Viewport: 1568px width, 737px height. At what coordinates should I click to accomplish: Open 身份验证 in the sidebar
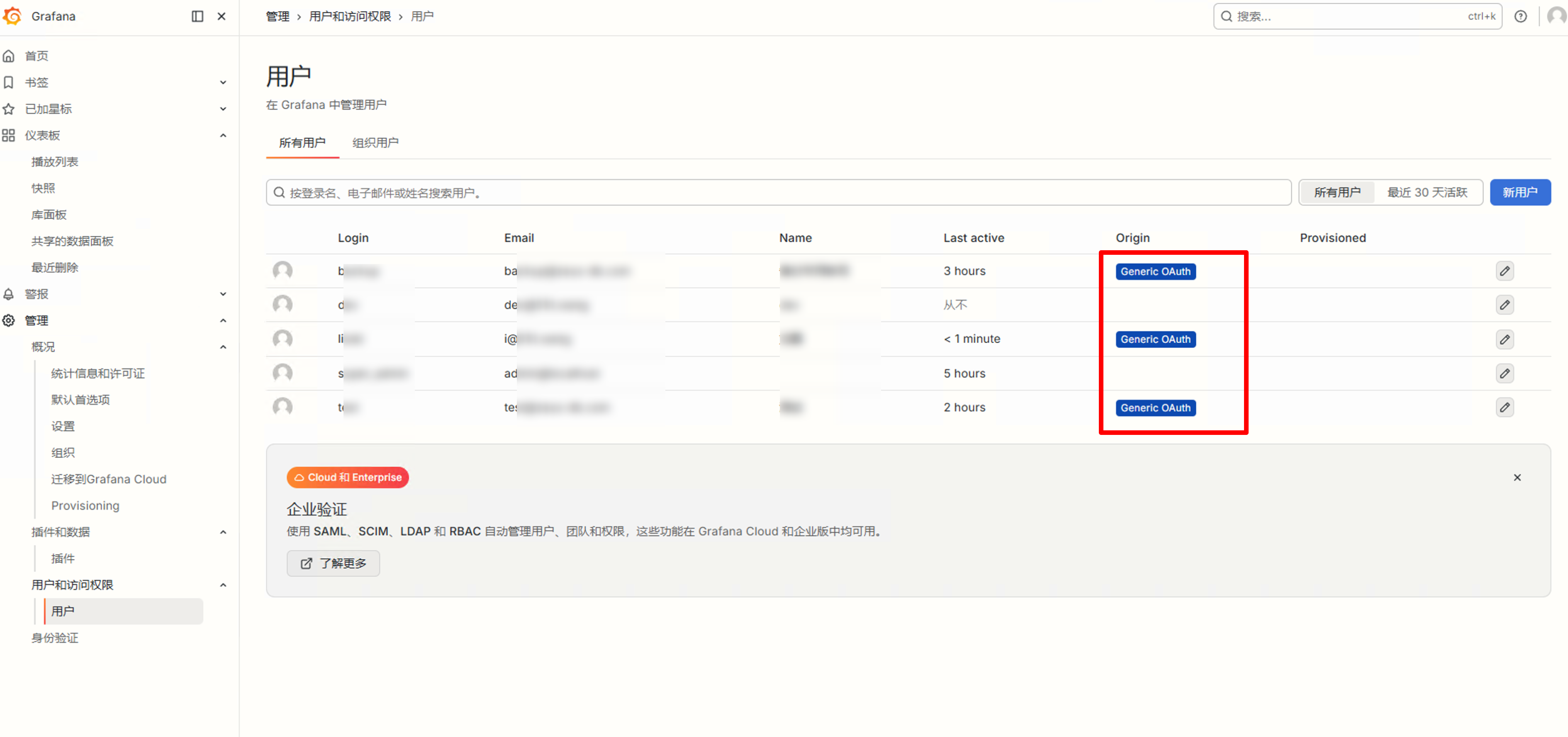[x=55, y=638]
